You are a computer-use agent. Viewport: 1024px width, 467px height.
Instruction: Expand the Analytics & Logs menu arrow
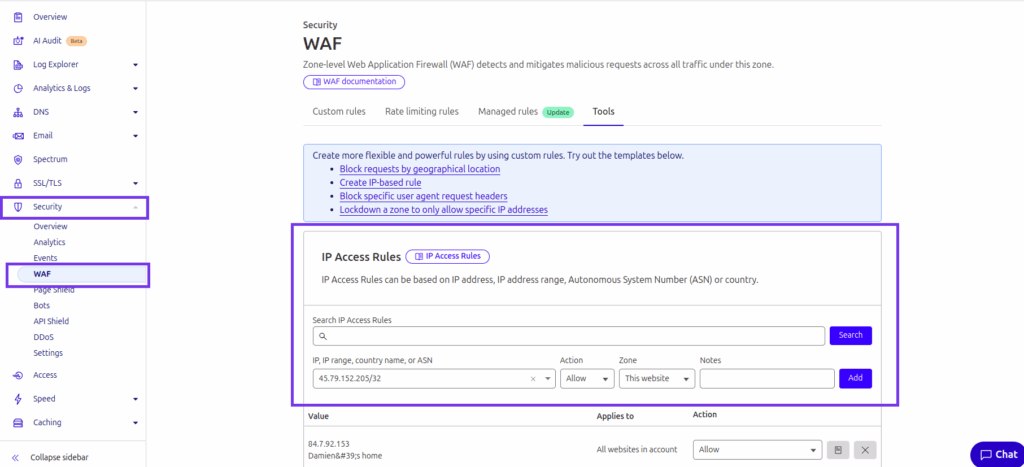click(136, 88)
